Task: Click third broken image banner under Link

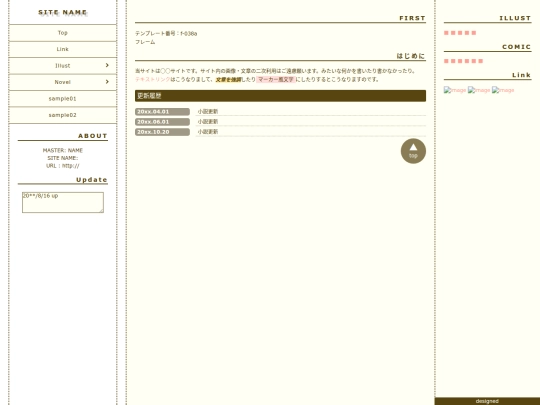Action: click(503, 90)
